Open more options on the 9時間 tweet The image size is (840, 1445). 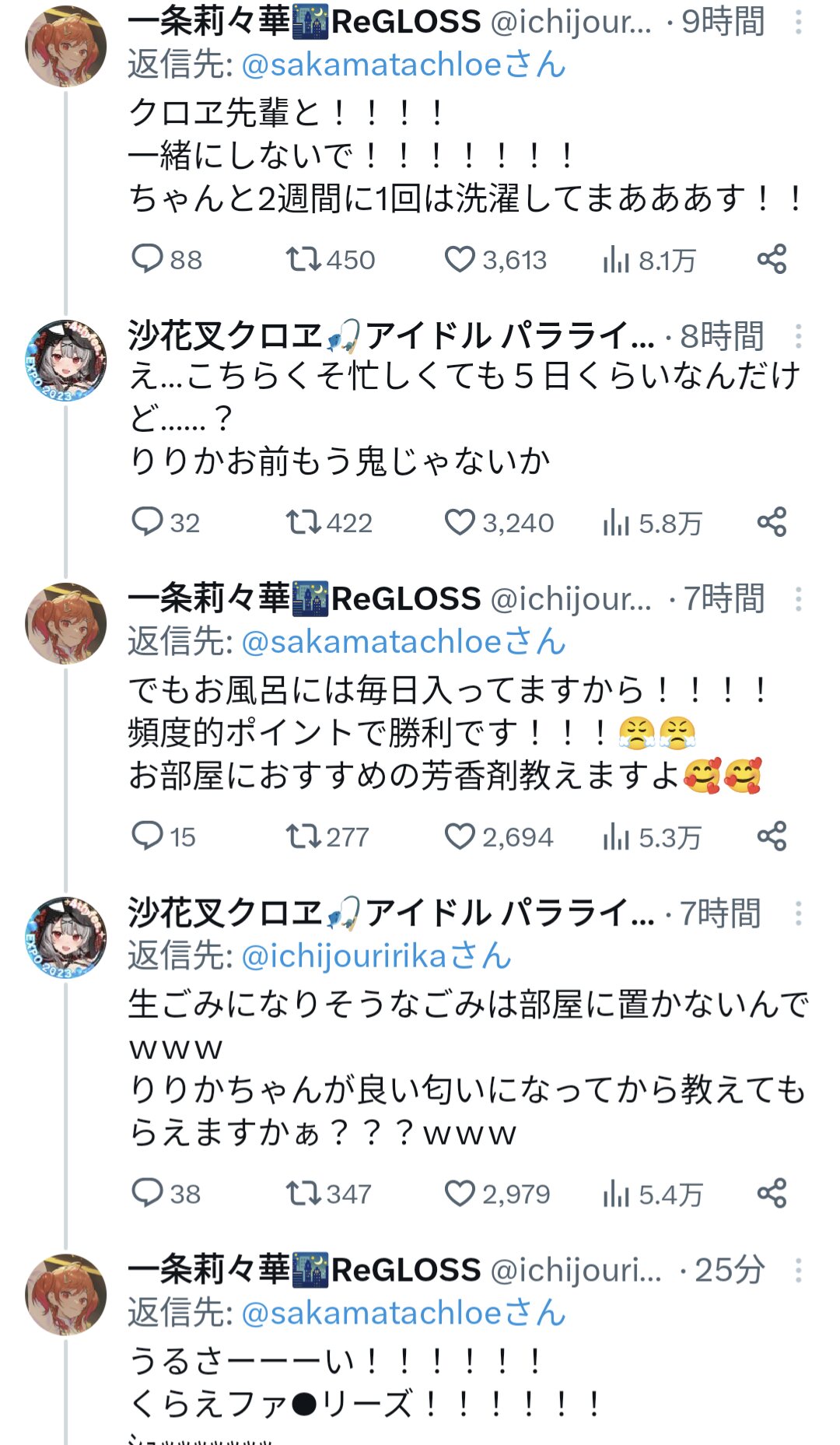(798, 23)
